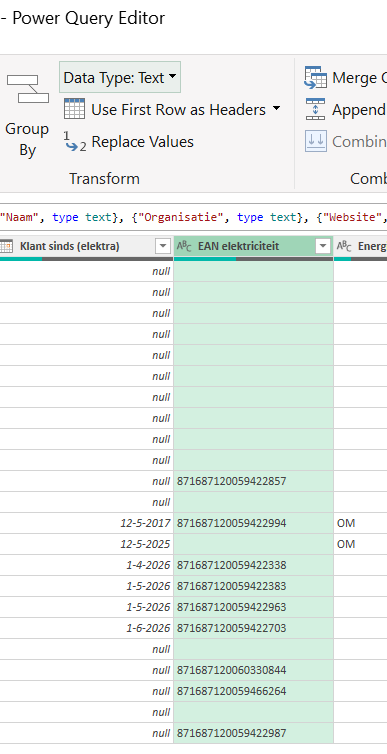387x754 pixels.
Task: Click the Group By icon
Action: coord(27,89)
